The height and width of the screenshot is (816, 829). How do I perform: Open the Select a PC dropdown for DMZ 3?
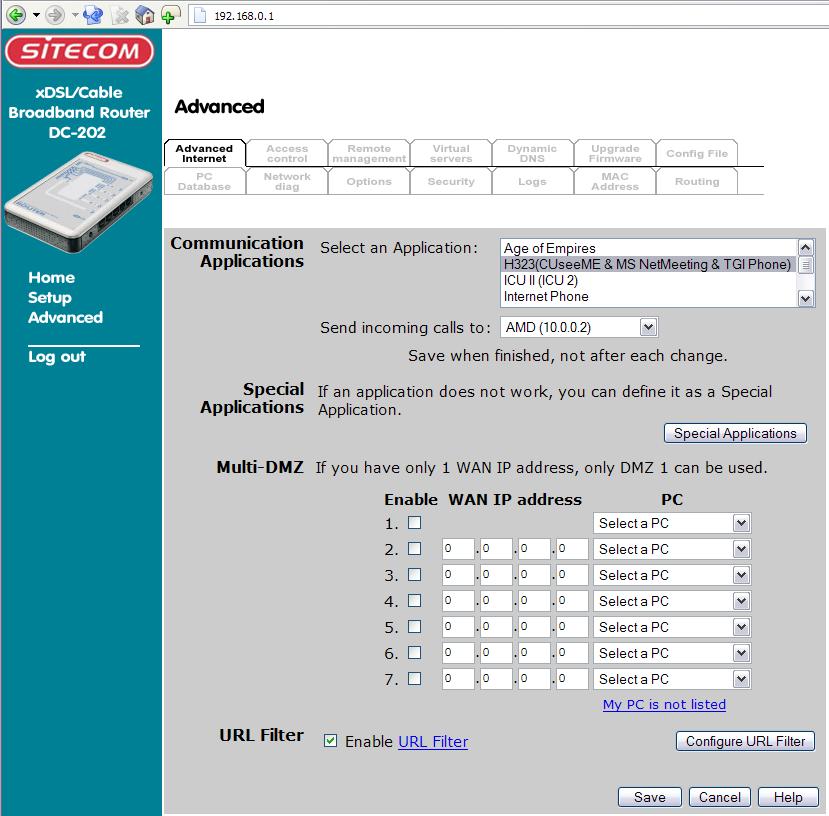tap(671, 575)
